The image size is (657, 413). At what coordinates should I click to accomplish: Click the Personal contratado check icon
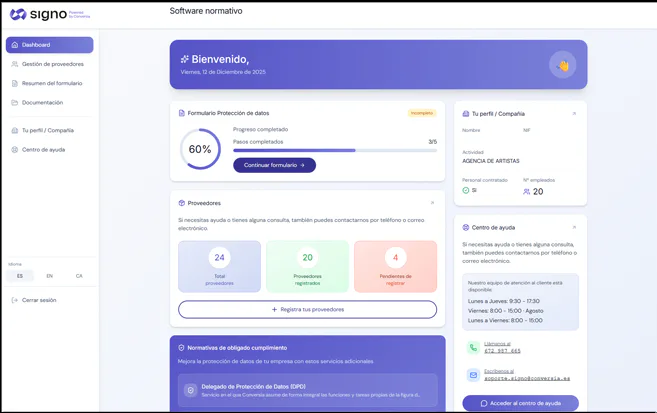pos(466,191)
